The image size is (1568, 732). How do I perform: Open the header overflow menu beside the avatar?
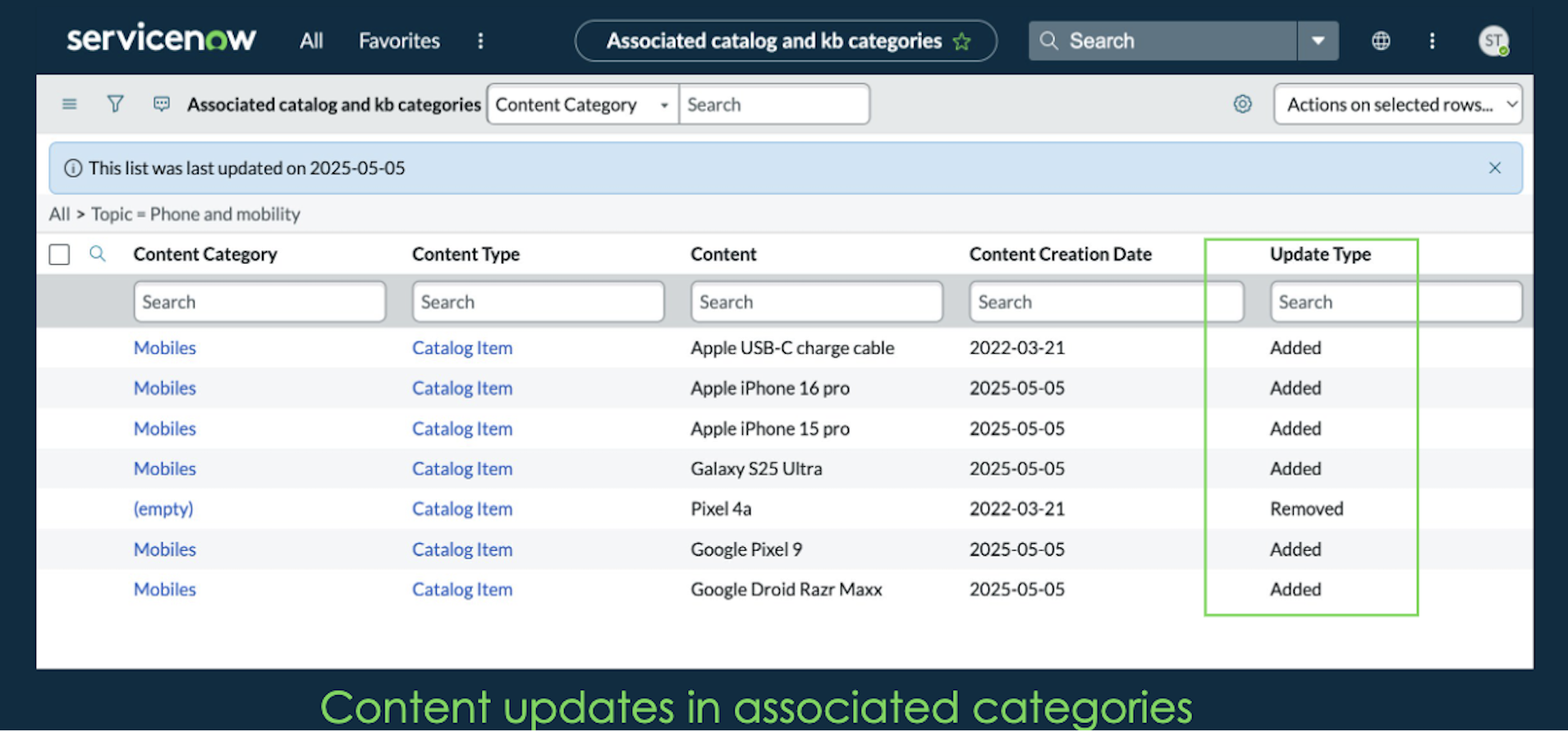point(1432,41)
